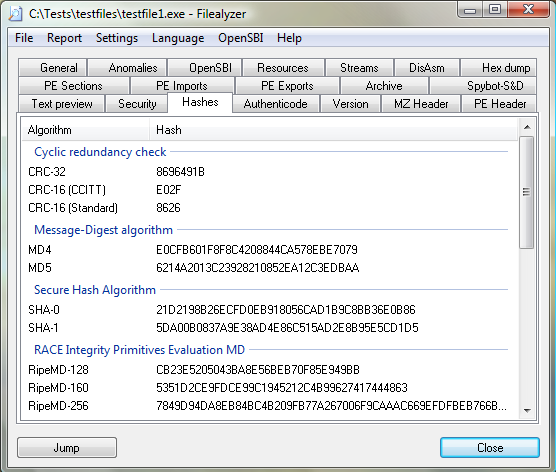The image size is (556, 472).
Task: Click the vertical scrollbar thumb
Action: [x=527, y=193]
